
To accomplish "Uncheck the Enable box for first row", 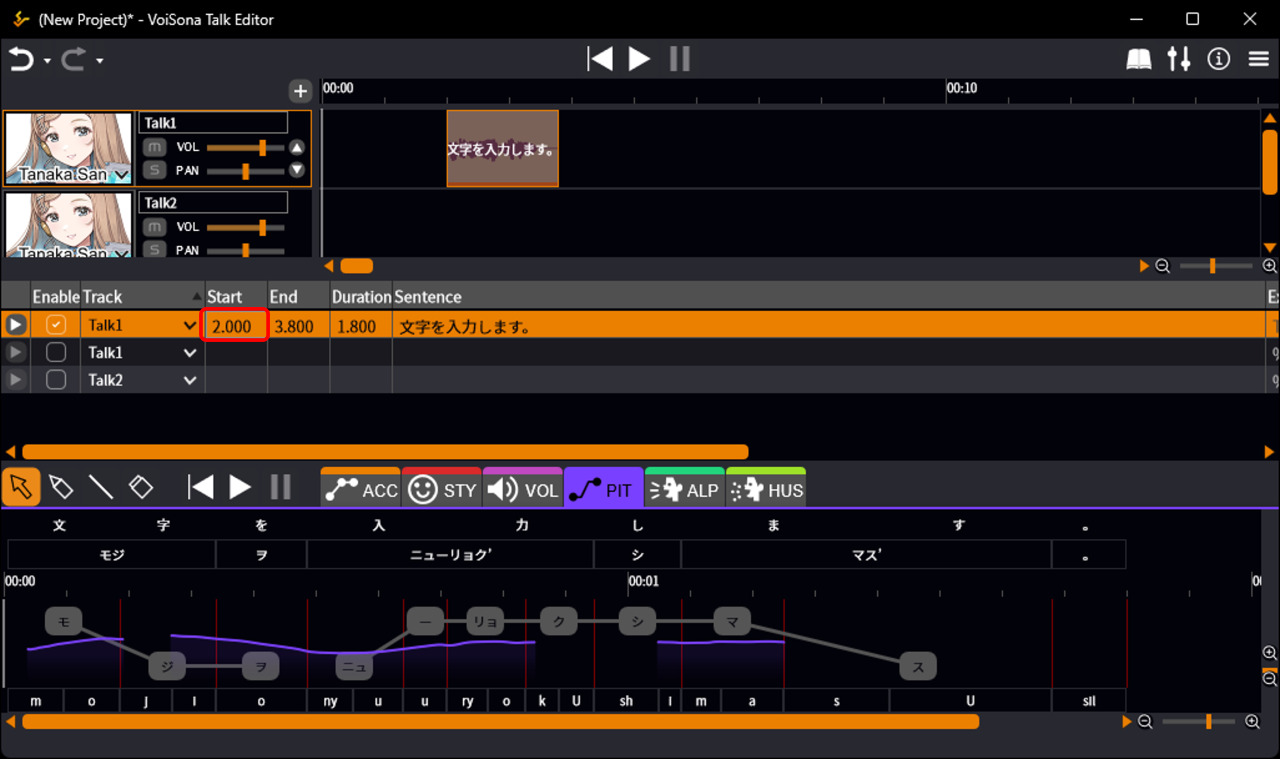I will pos(56,325).
